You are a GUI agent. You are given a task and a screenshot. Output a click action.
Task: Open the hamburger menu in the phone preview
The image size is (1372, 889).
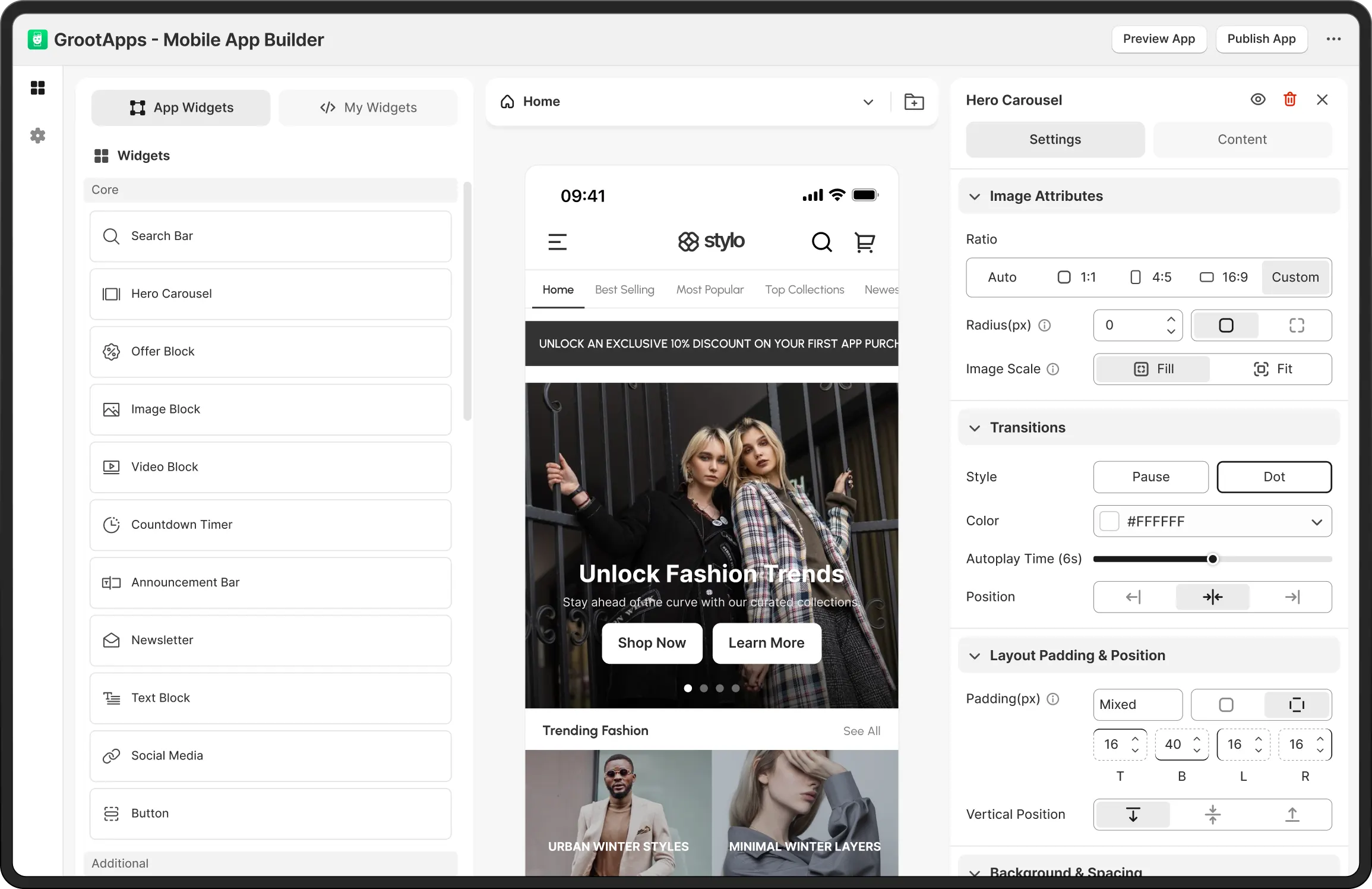(557, 242)
